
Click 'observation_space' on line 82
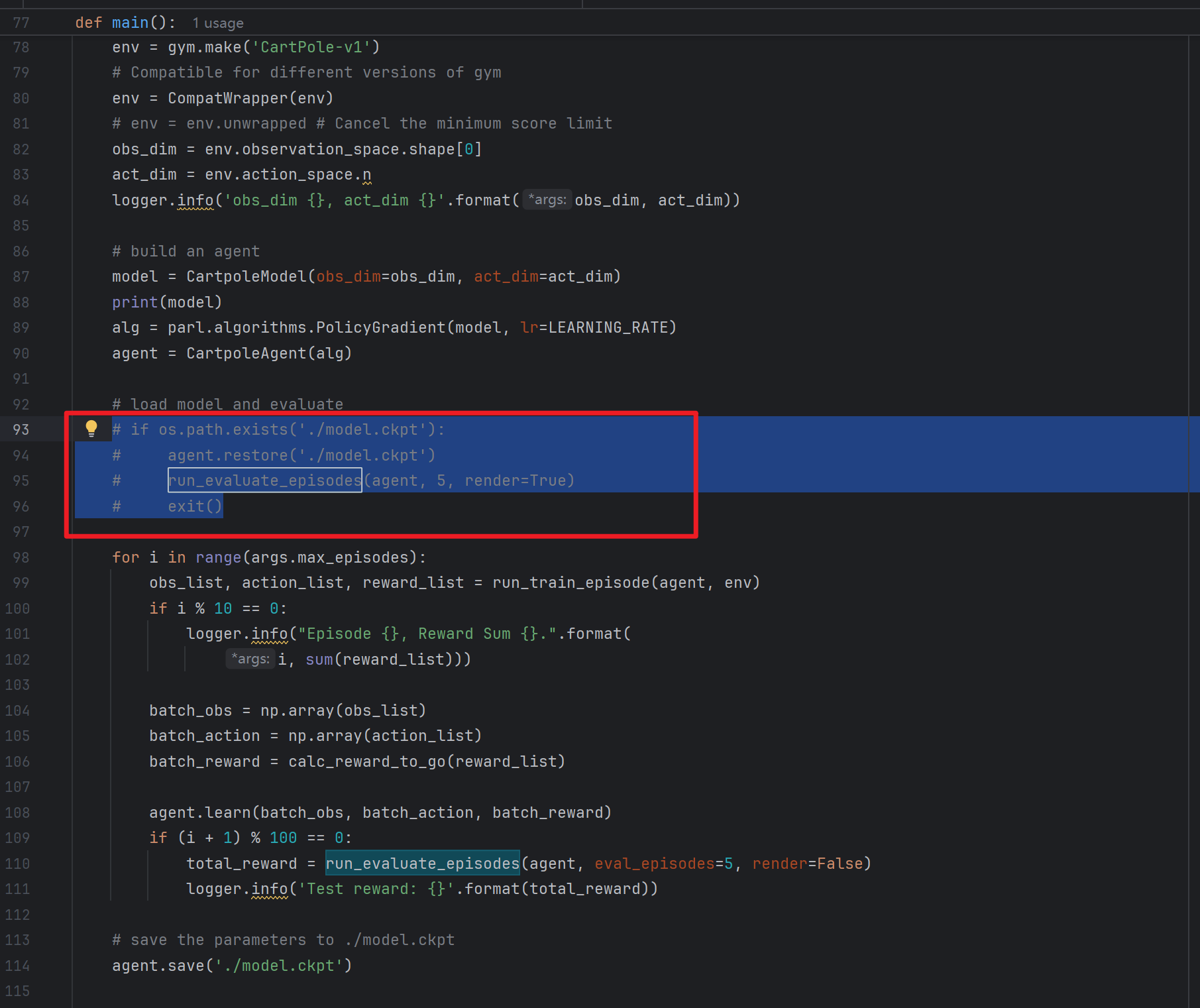(321, 149)
